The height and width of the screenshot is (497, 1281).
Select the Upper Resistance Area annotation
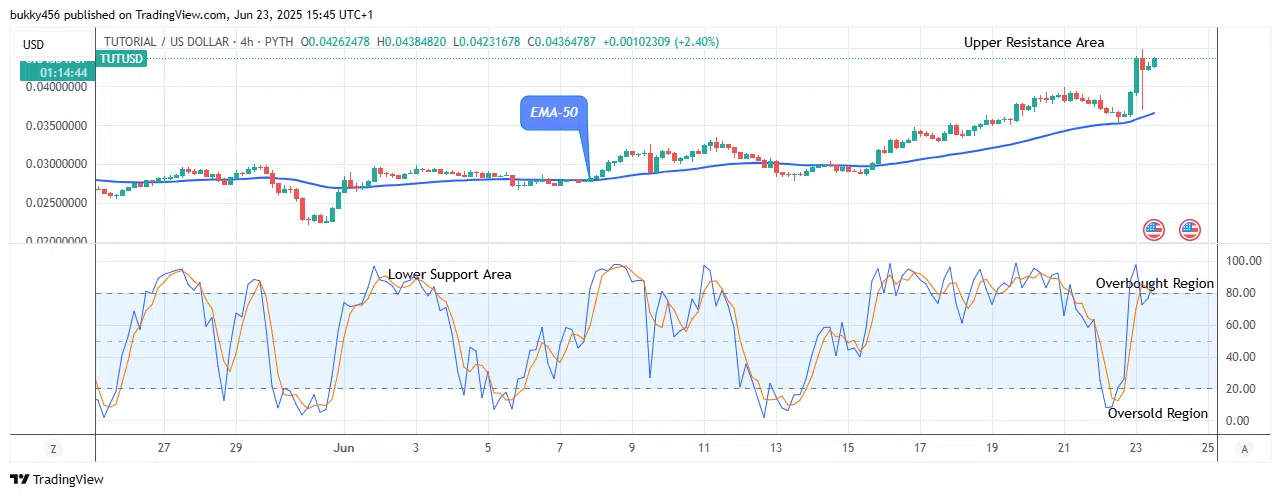pyautogui.click(x=1034, y=42)
